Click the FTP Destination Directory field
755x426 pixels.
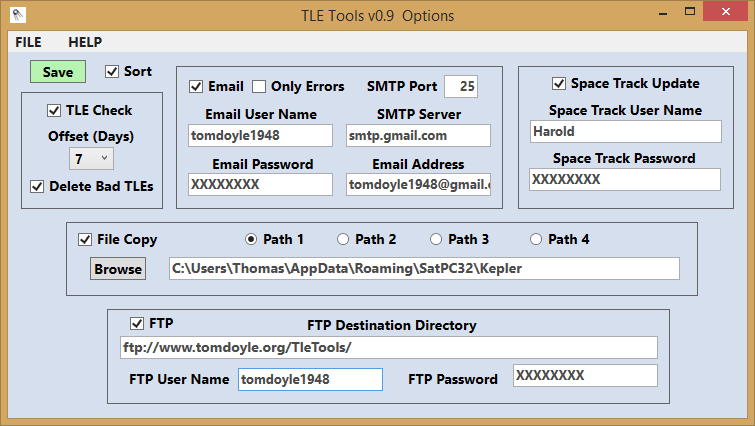(x=389, y=348)
